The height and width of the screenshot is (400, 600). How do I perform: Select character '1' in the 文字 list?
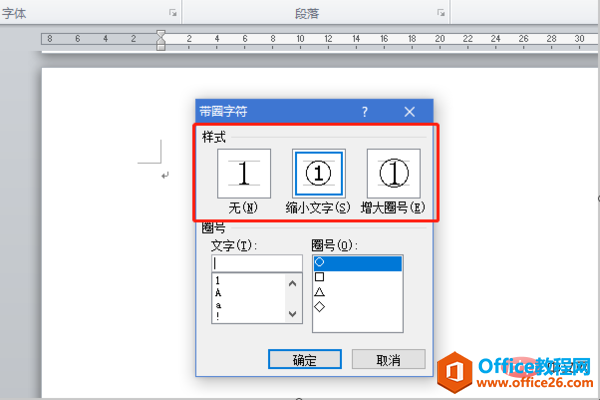218,281
